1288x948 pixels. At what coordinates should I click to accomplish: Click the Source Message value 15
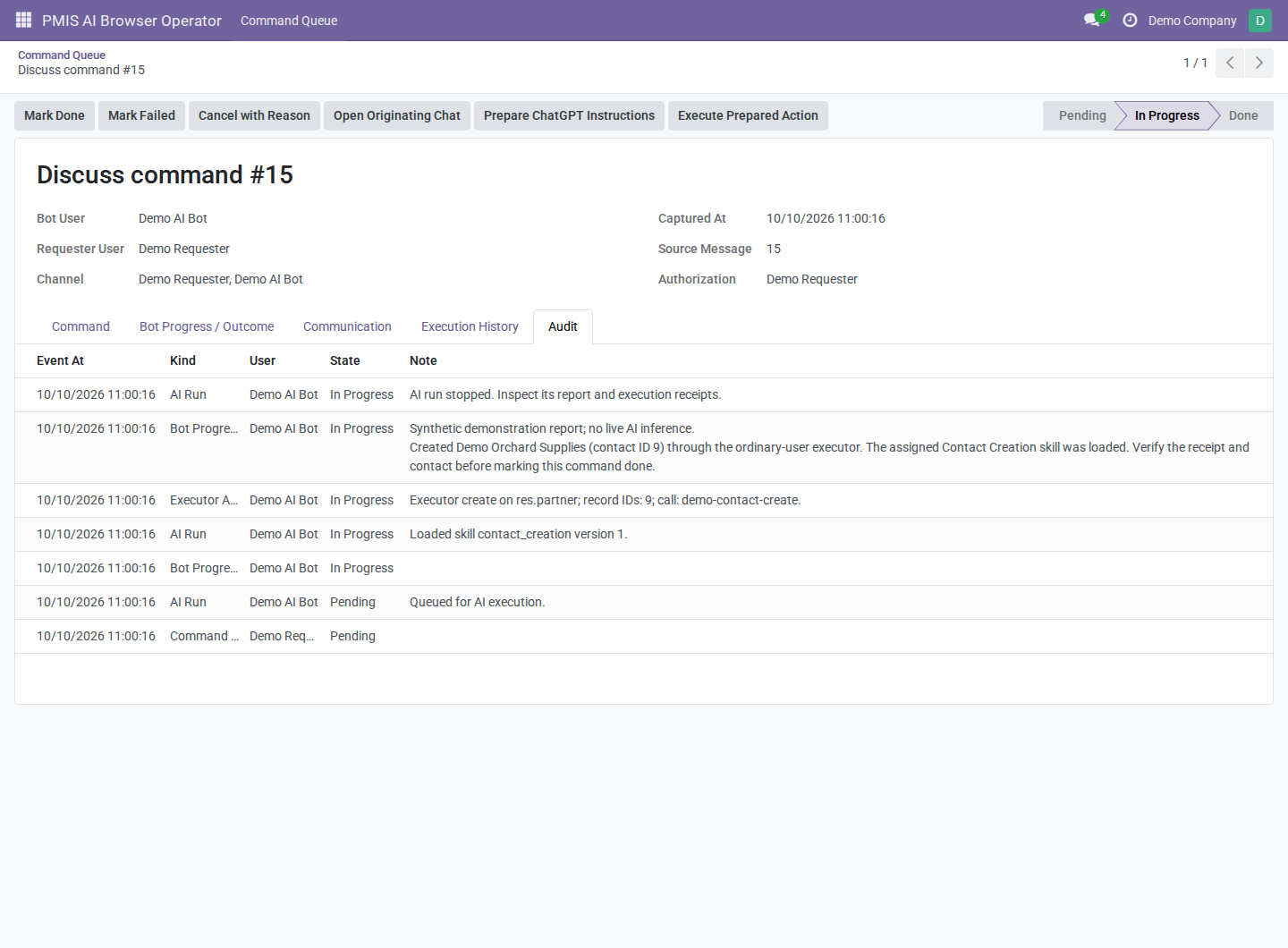coord(774,249)
